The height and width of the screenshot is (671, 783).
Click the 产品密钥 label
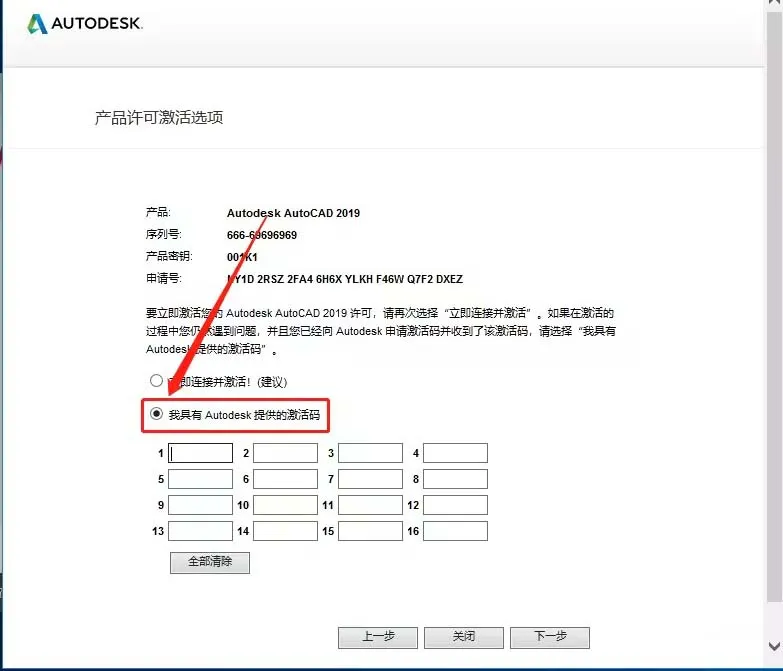point(169,256)
